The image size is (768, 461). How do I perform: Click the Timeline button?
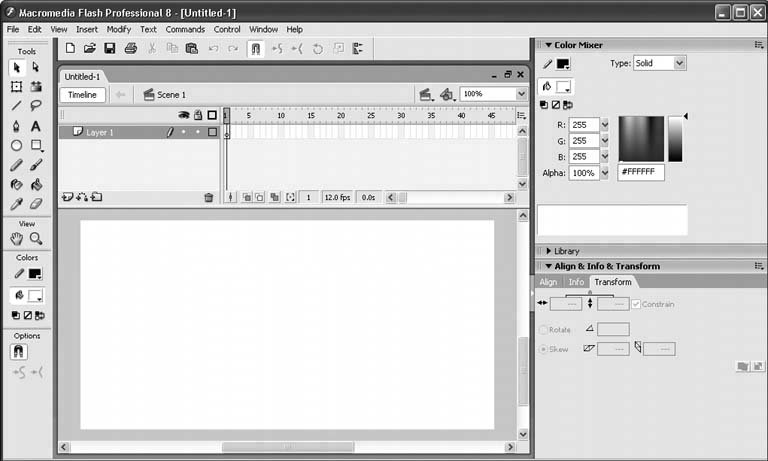pos(82,94)
